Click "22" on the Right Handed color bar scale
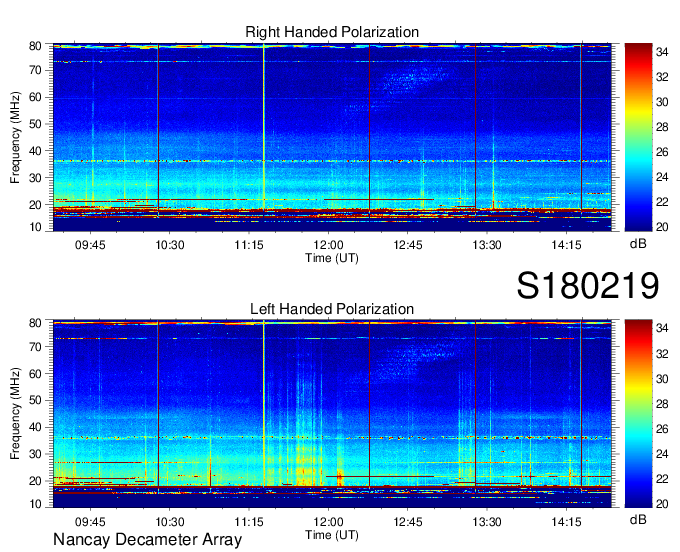The width and height of the screenshot is (680, 552). click(x=662, y=202)
